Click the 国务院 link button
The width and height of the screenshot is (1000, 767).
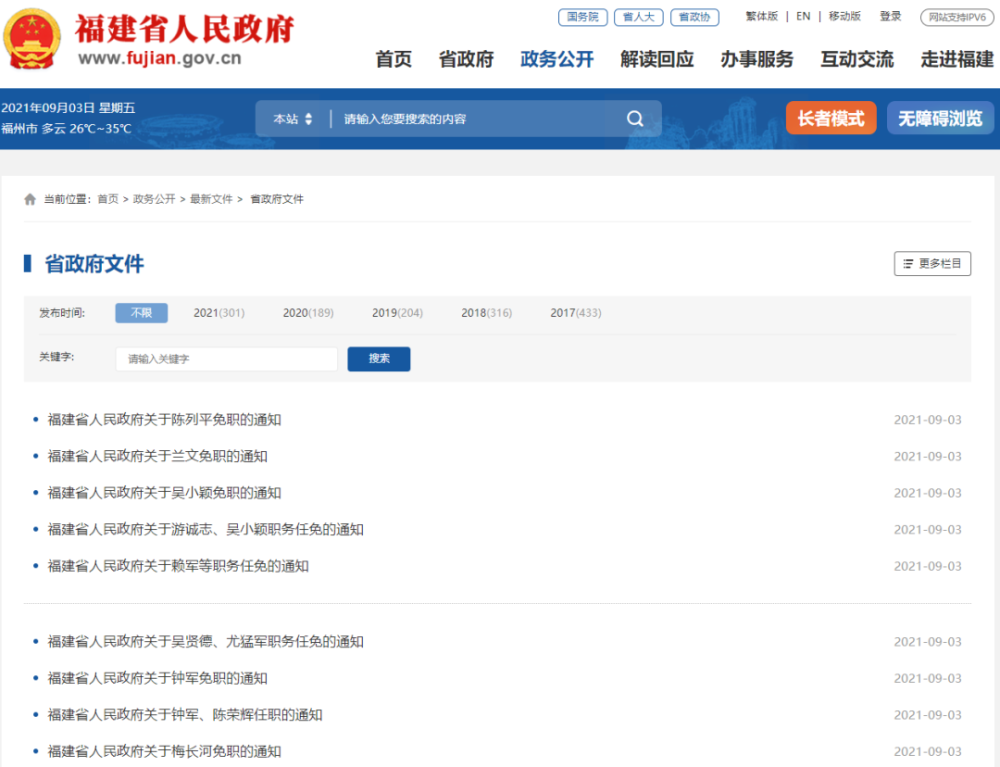583,17
